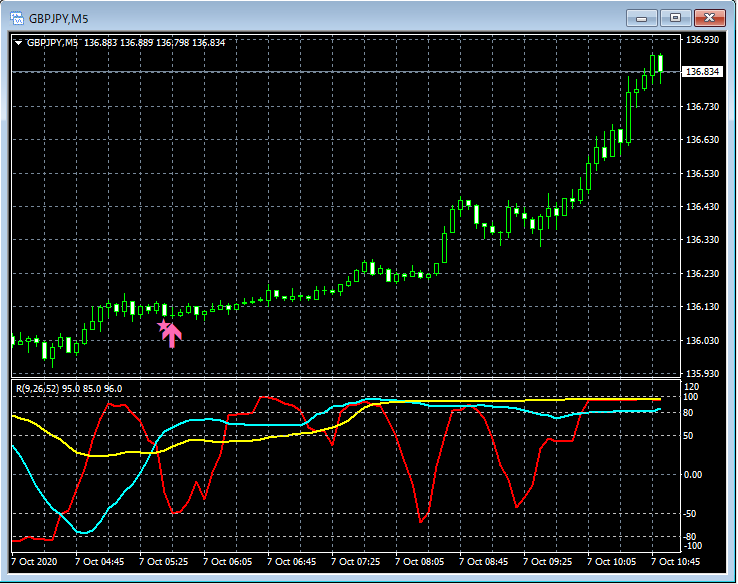
Task: Click the 136.330 price scale label
Action: tap(702, 240)
